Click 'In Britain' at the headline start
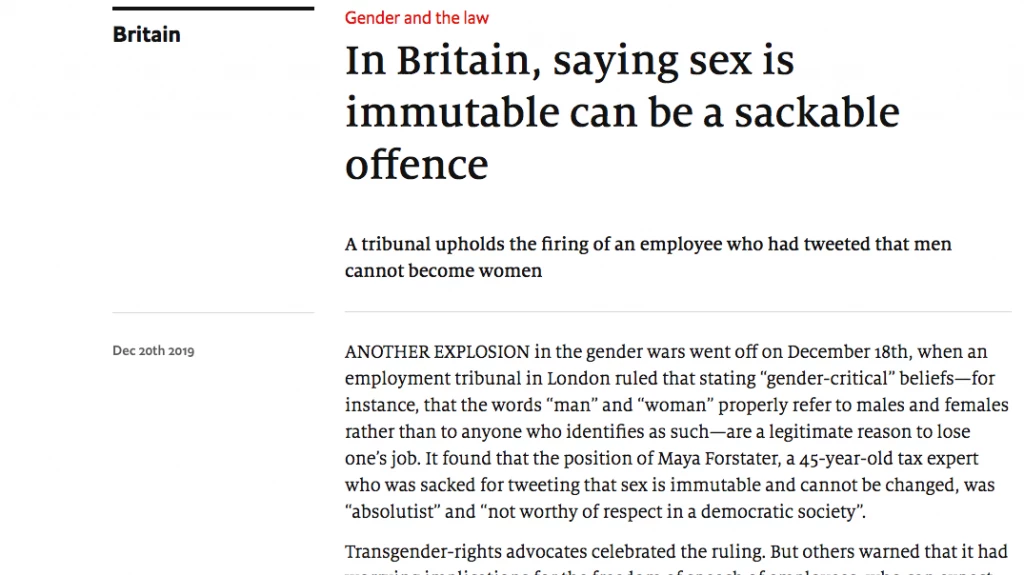The image size is (1024, 575). pos(439,61)
